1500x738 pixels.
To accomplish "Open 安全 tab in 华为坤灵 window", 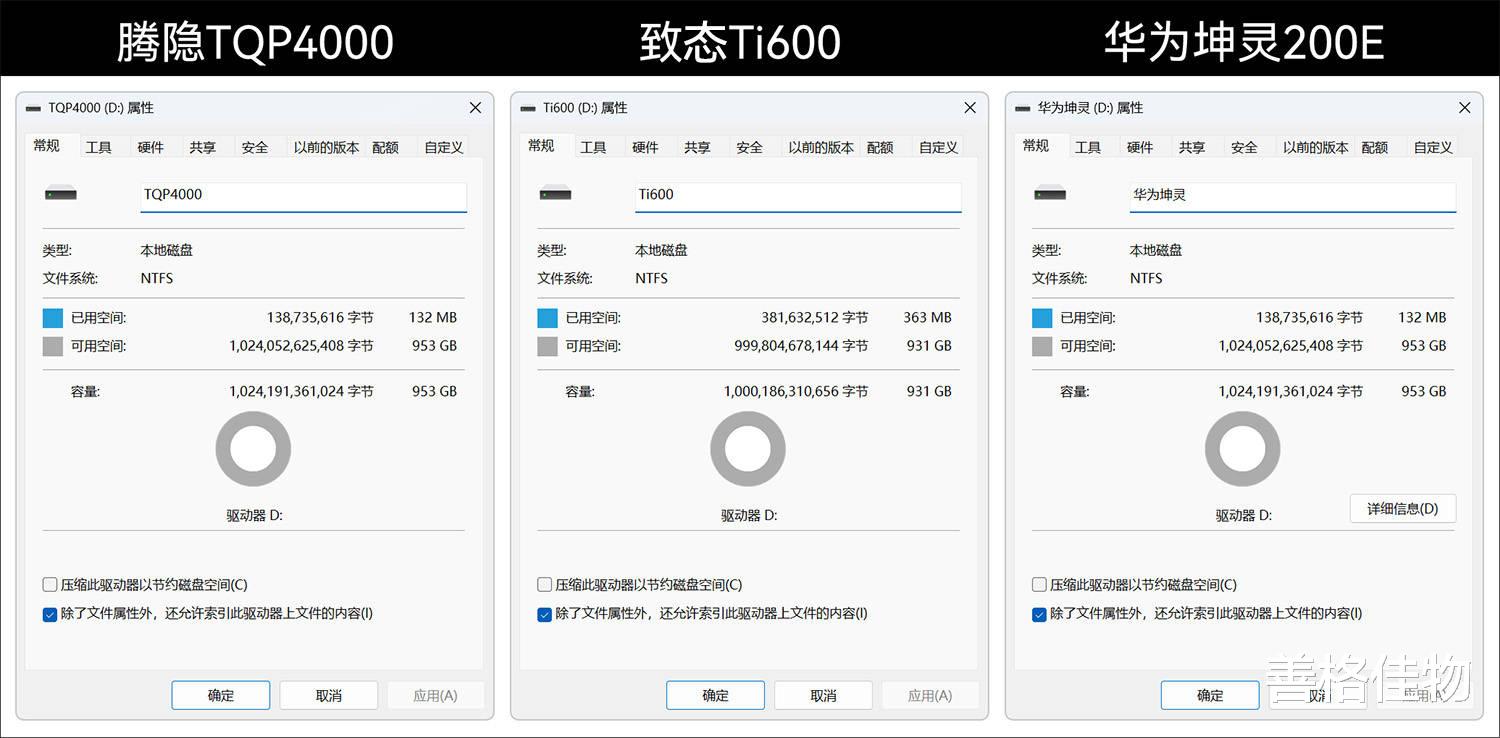I will coord(1244,147).
